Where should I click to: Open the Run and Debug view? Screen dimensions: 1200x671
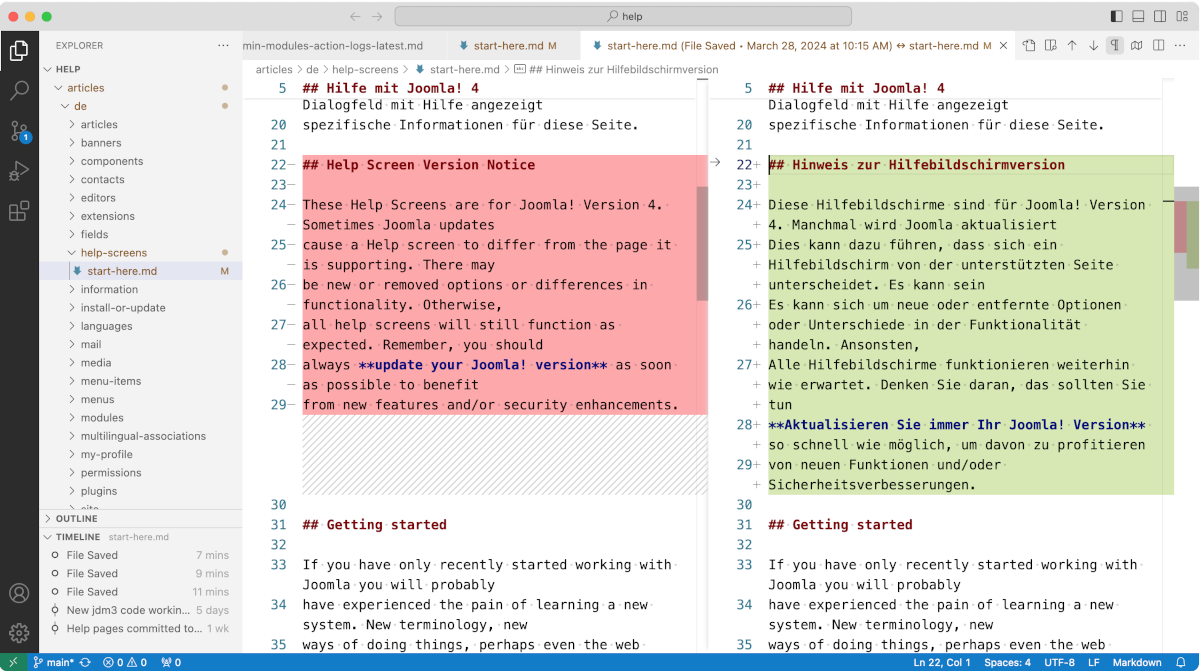click(x=19, y=171)
